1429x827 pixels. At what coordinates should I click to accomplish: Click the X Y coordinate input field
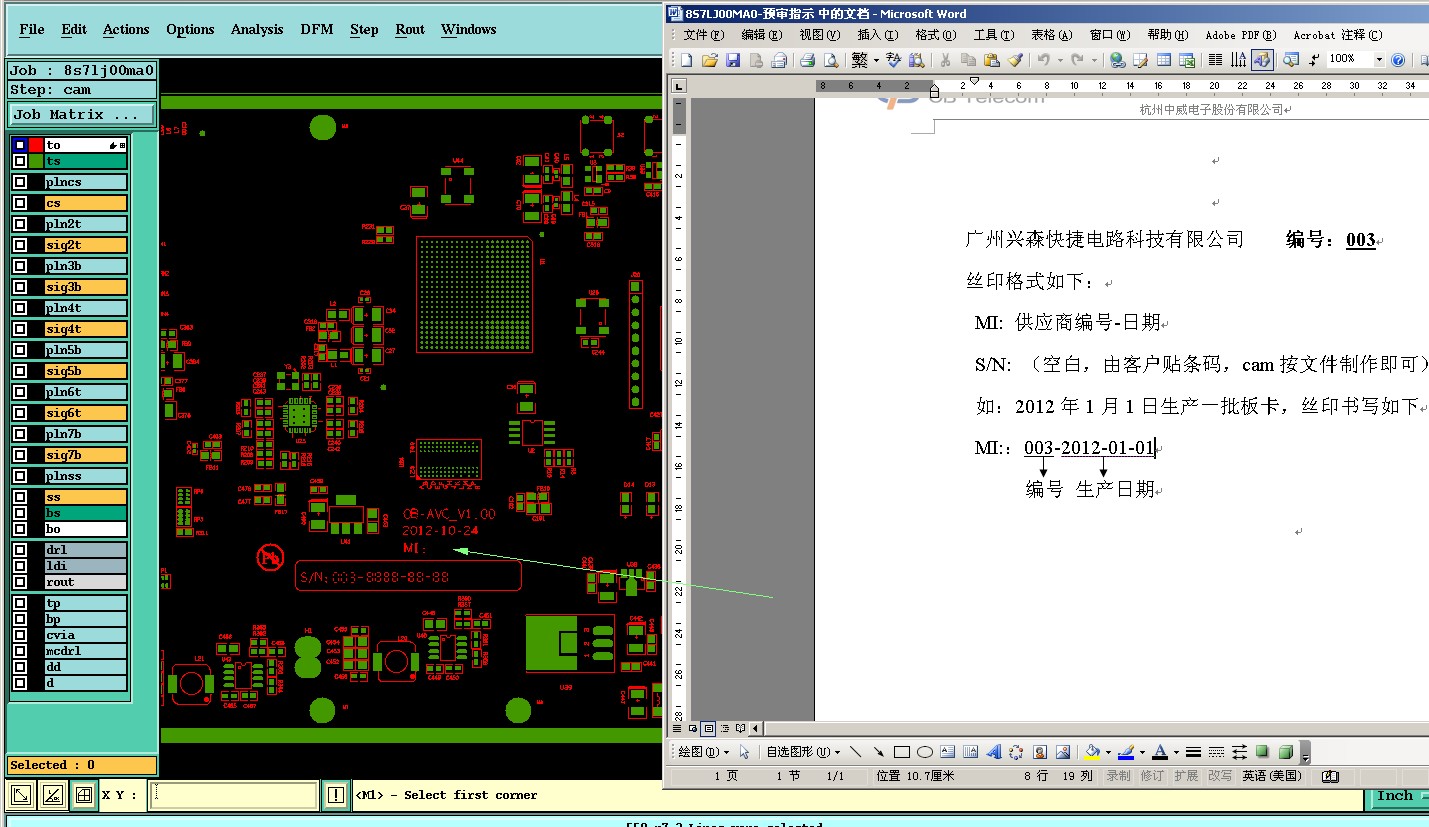(x=234, y=795)
